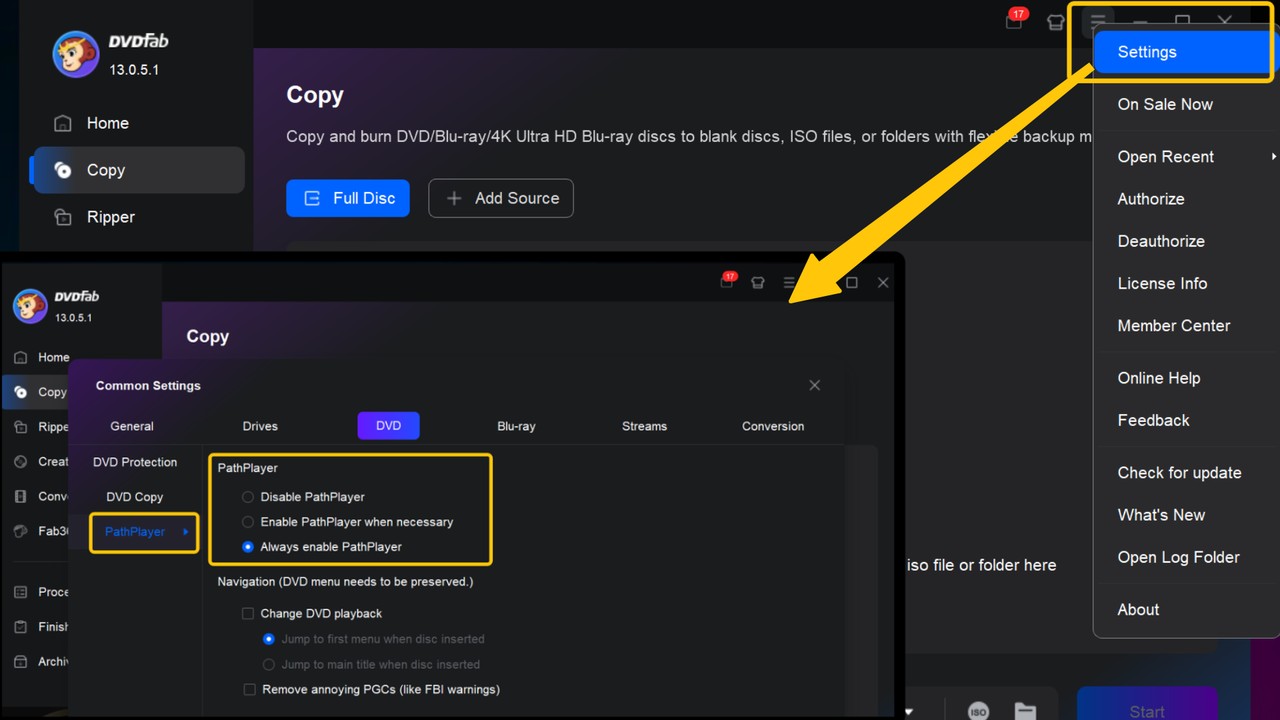Open the hamburger menu in the titlebar
1280x720 pixels.
(x=1097, y=21)
